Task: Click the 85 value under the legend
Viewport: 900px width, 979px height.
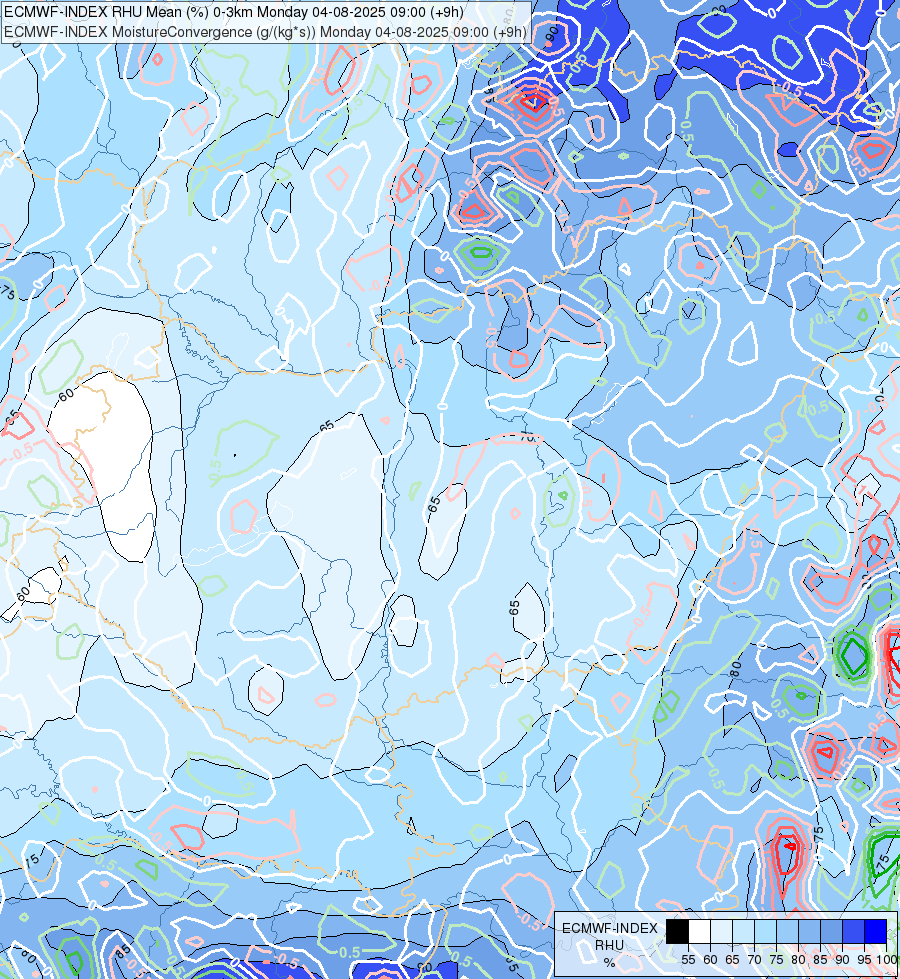Action: [820, 960]
